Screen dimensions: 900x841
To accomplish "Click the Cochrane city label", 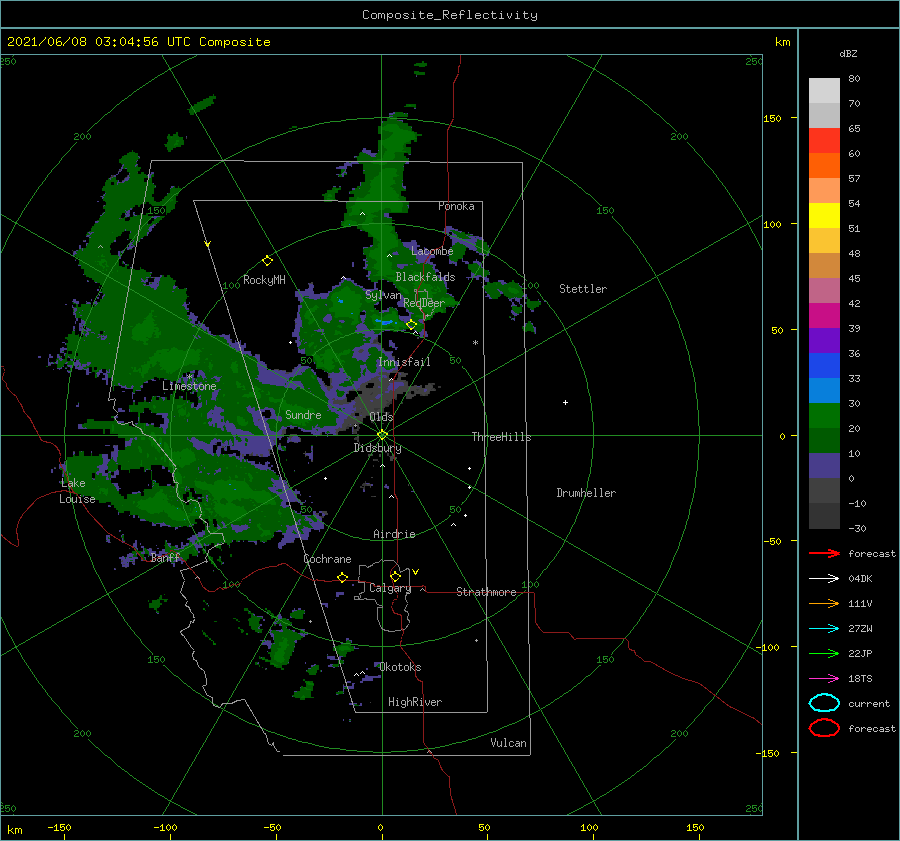I will (x=327, y=559).
